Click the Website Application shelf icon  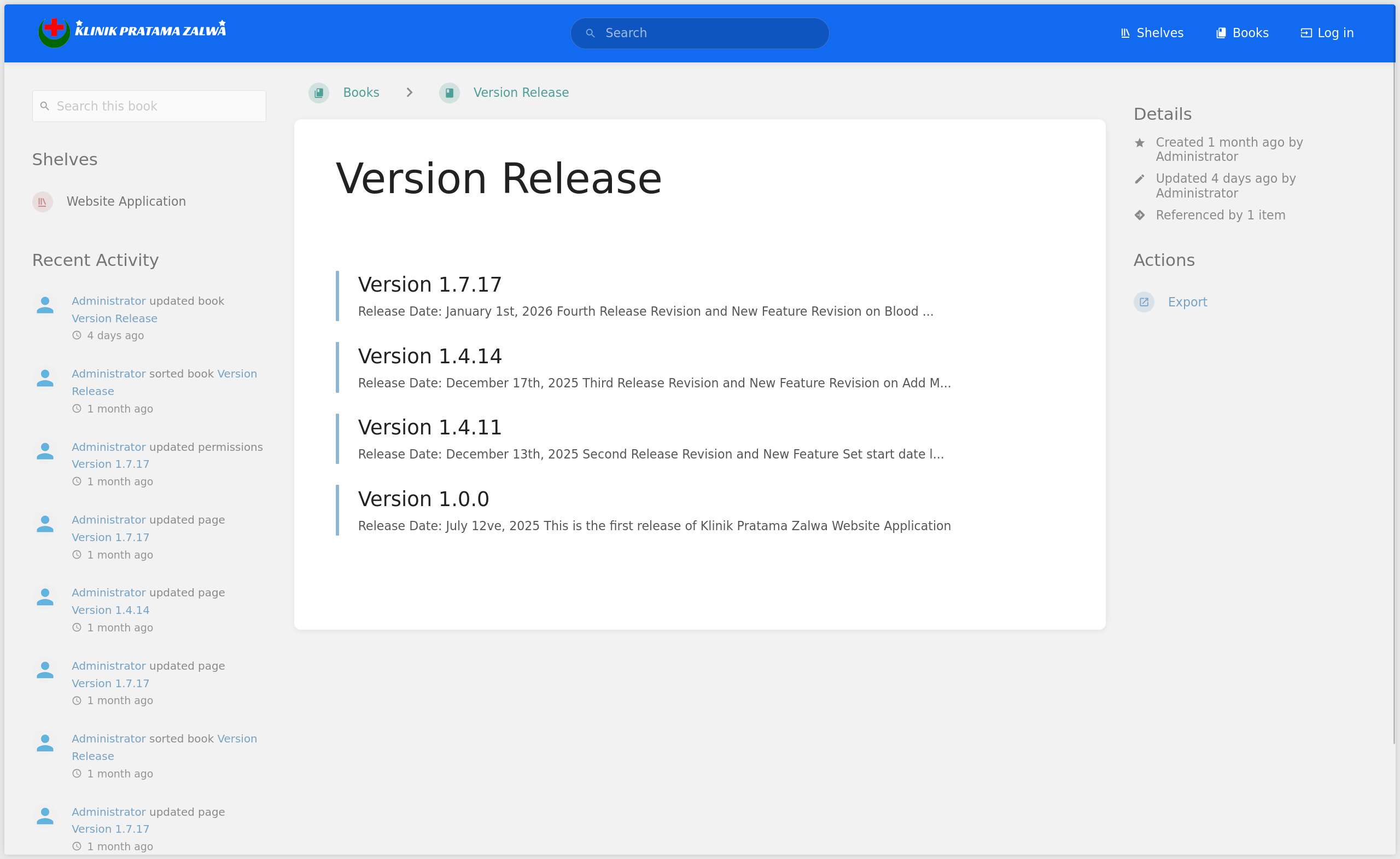click(43, 201)
